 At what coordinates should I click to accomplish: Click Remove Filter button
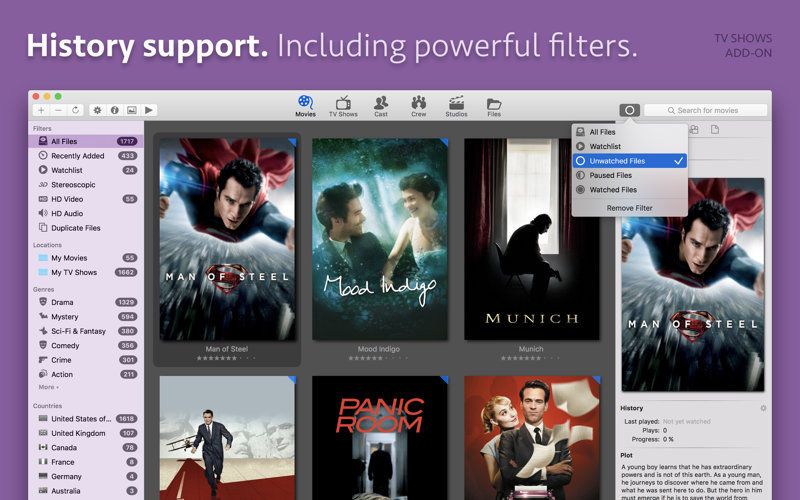629,208
